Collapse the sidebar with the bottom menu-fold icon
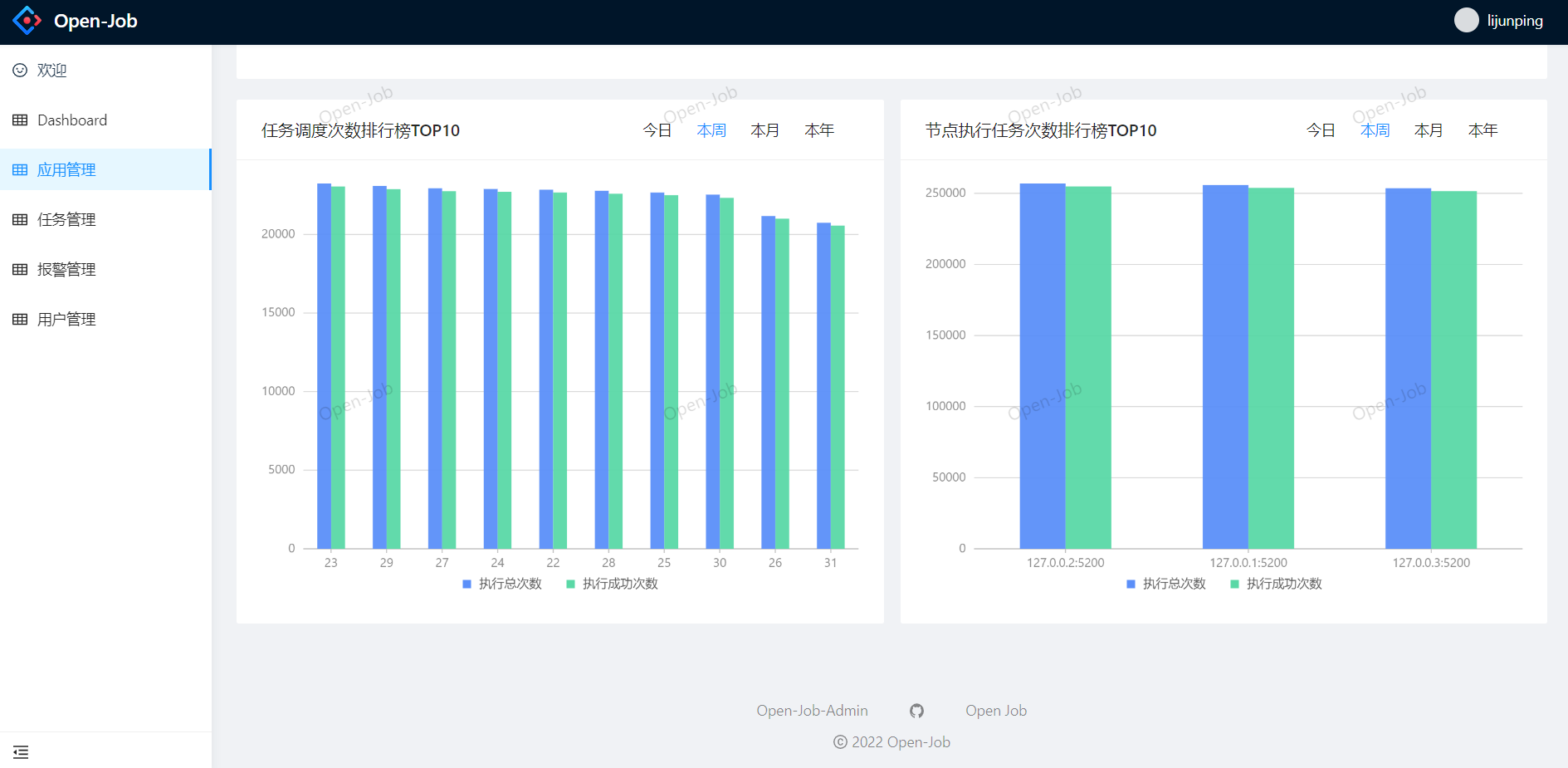Viewport: 1568px width, 768px height. (21, 752)
